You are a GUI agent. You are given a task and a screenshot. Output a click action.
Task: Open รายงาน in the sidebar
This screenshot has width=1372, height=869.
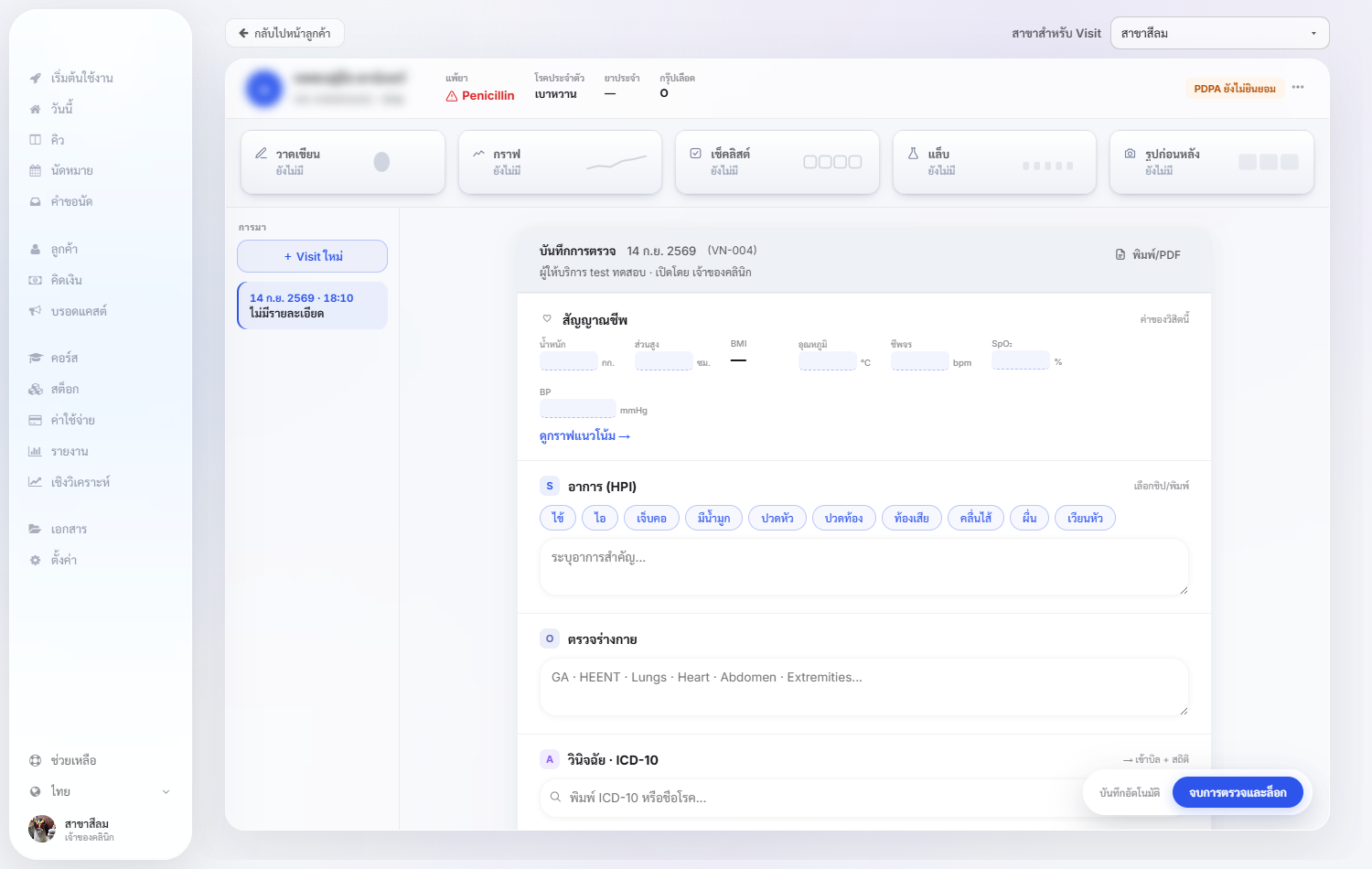pos(70,451)
